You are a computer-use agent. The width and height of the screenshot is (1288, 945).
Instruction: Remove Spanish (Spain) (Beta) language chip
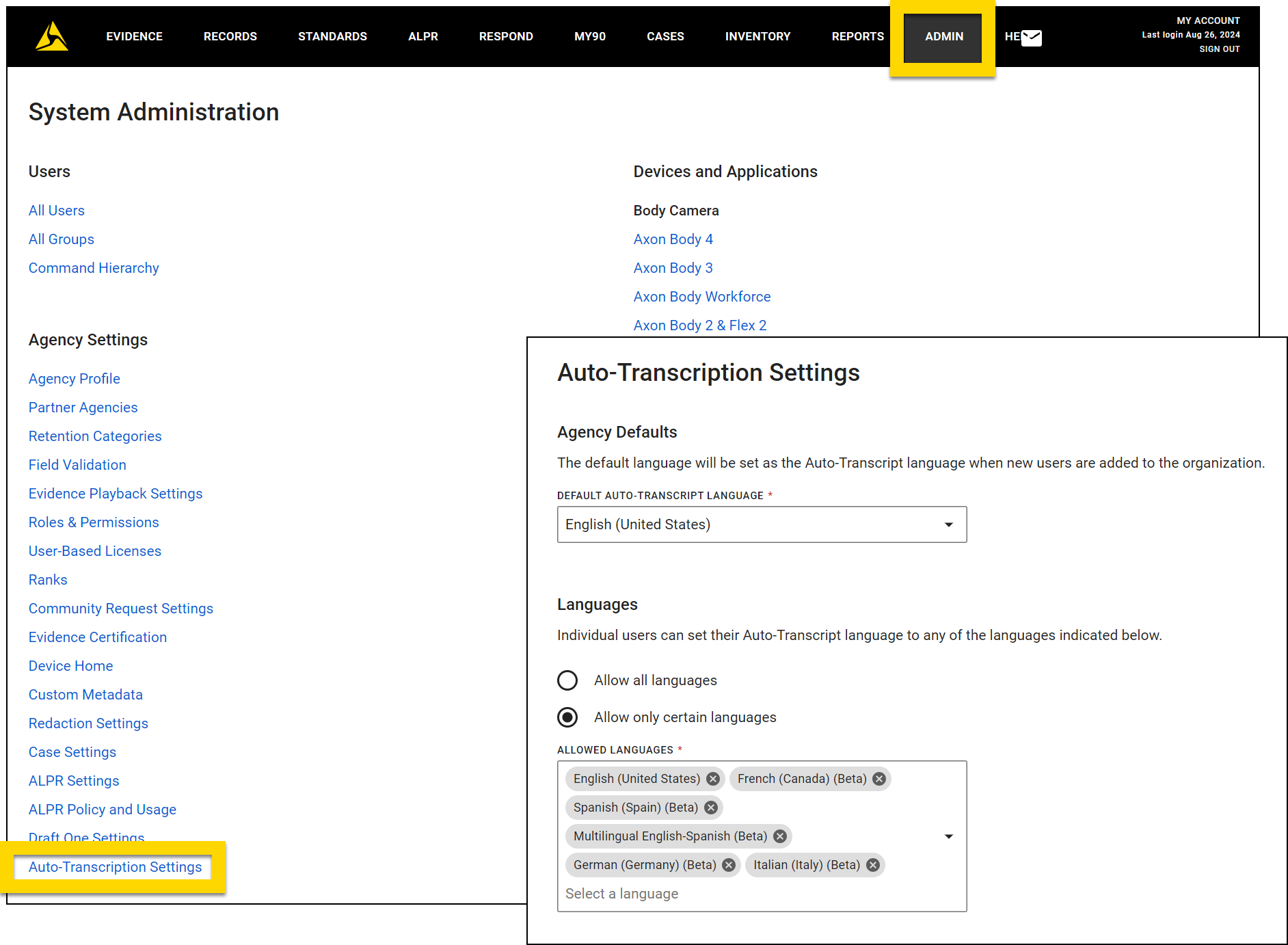pyautogui.click(x=711, y=807)
